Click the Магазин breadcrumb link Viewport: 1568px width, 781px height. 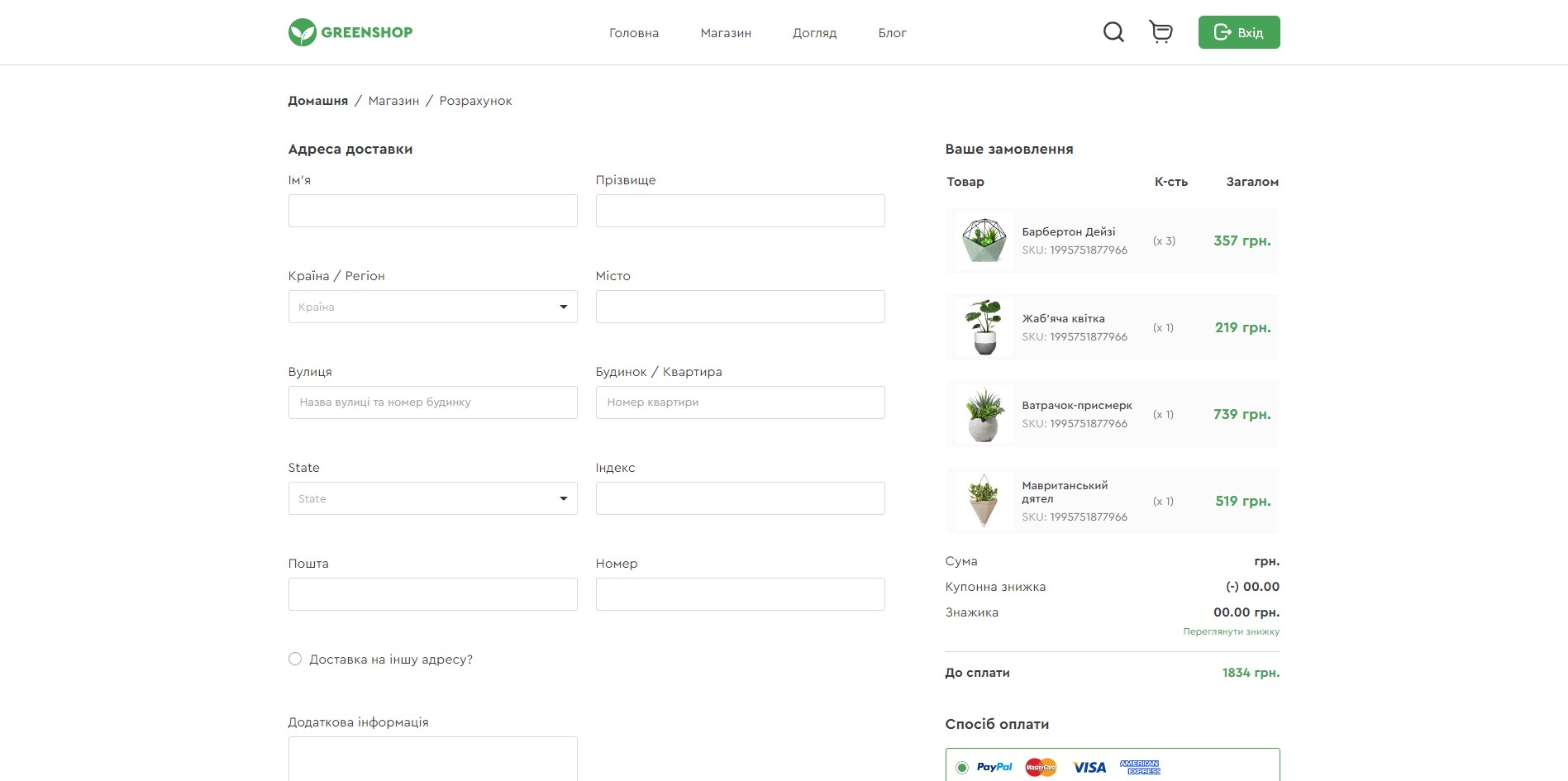point(393,101)
